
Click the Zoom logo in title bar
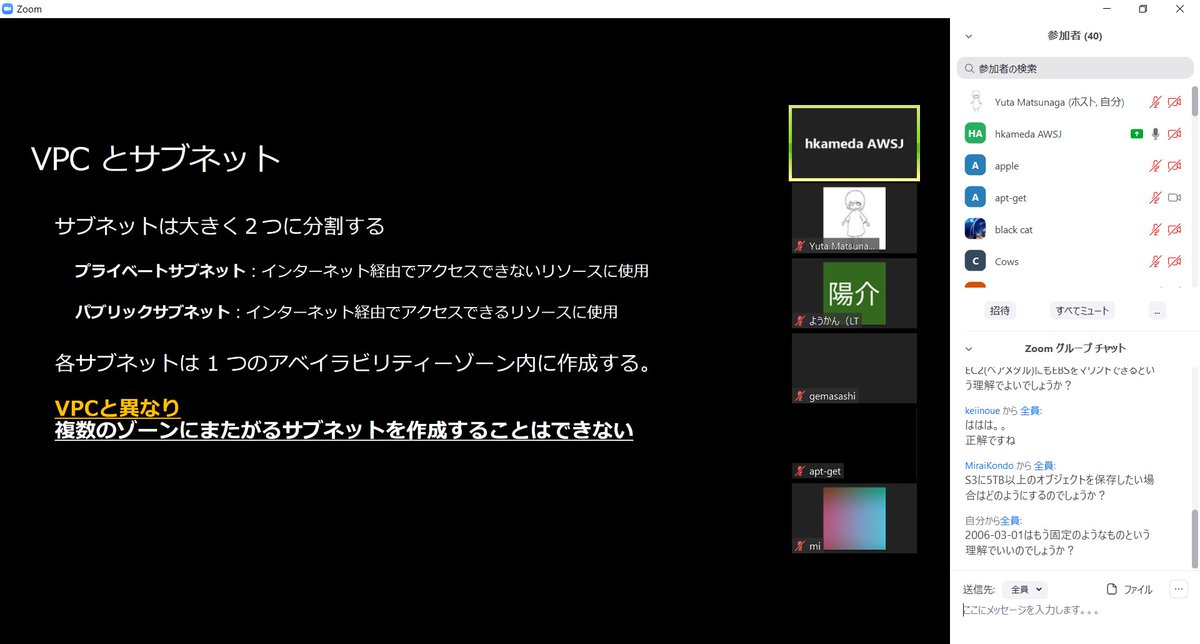tap(8, 8)
